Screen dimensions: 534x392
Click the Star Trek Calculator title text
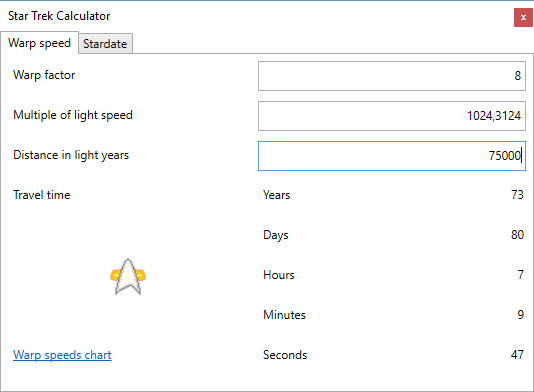[x=59, y=16]
